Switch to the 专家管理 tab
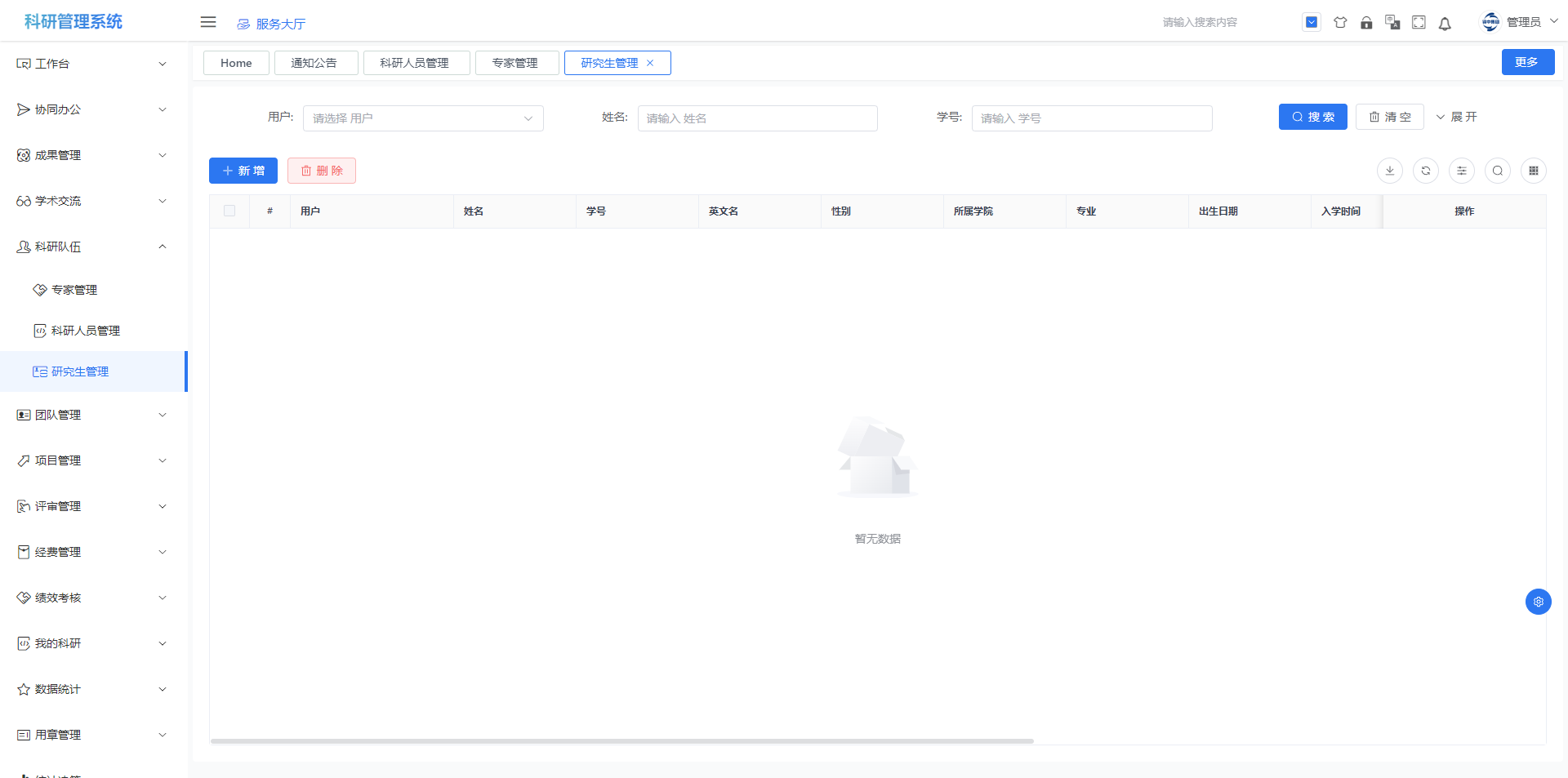This screenshot has height=778, width=1568. [515, 63]
